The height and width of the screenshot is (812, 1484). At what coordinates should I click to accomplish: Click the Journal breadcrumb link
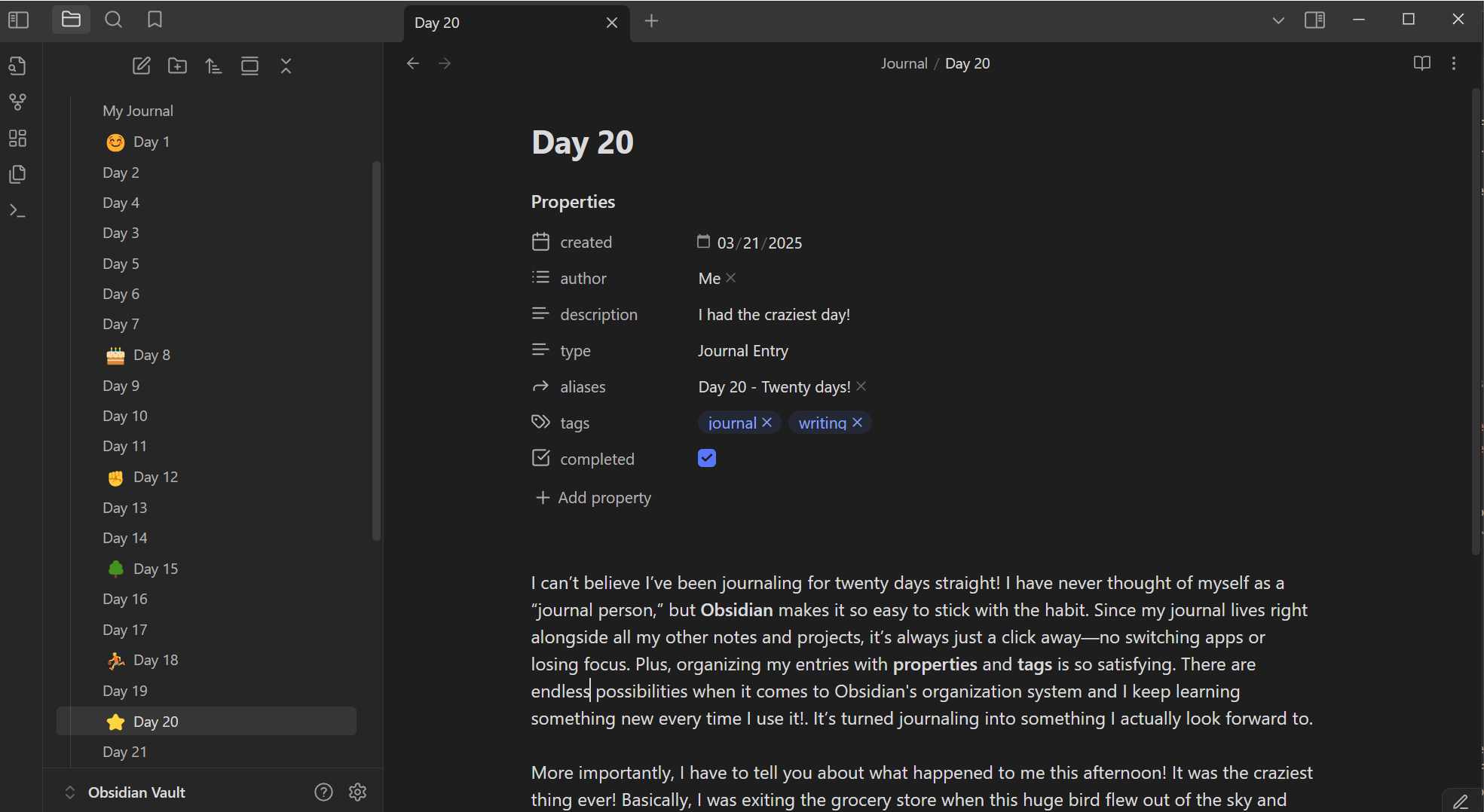pos(904,63)
